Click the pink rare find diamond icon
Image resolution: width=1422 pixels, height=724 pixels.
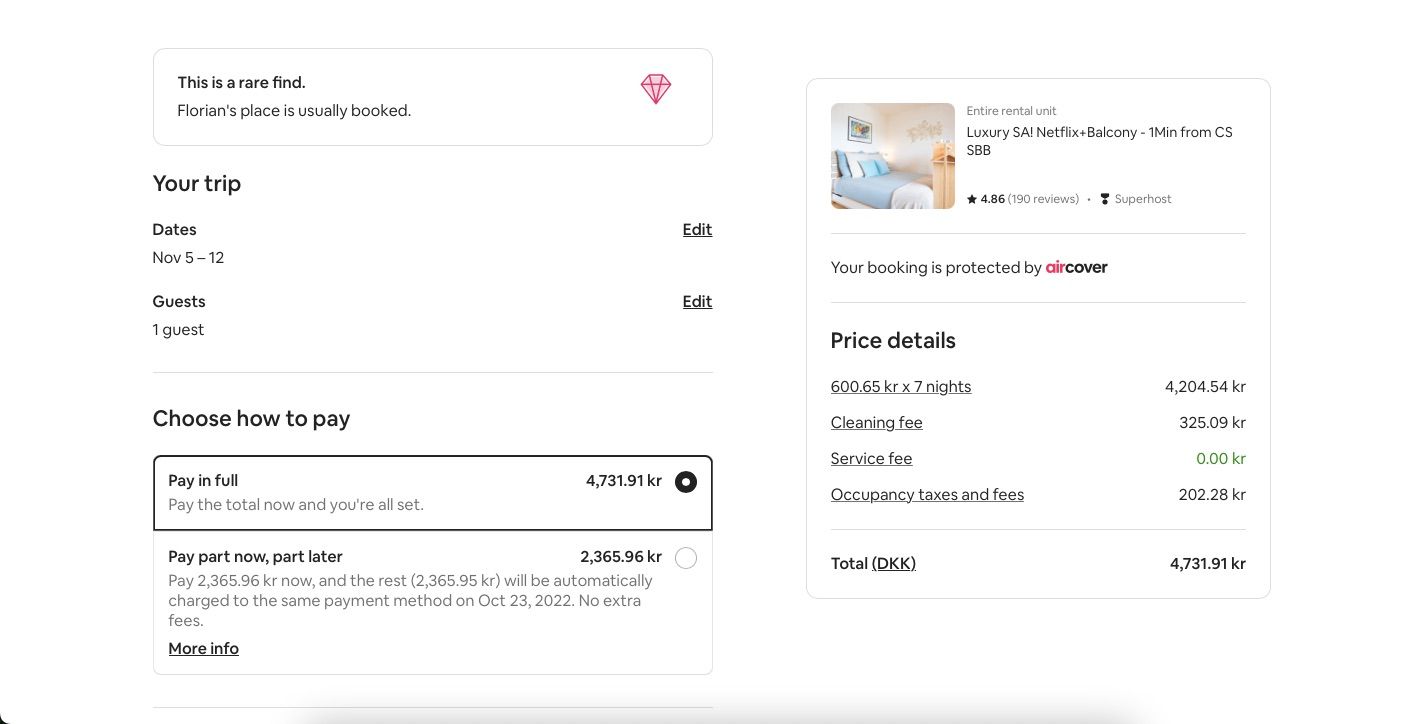[655, 89]
